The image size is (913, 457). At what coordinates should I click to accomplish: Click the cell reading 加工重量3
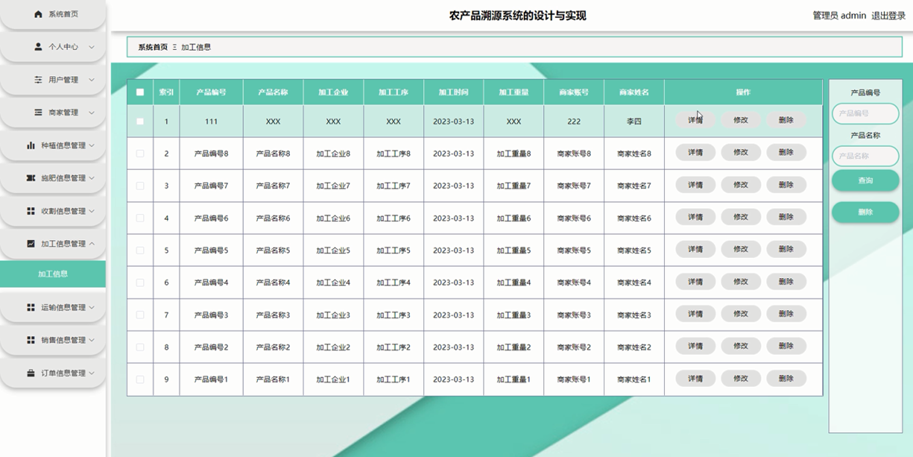(x=514, y=315)
